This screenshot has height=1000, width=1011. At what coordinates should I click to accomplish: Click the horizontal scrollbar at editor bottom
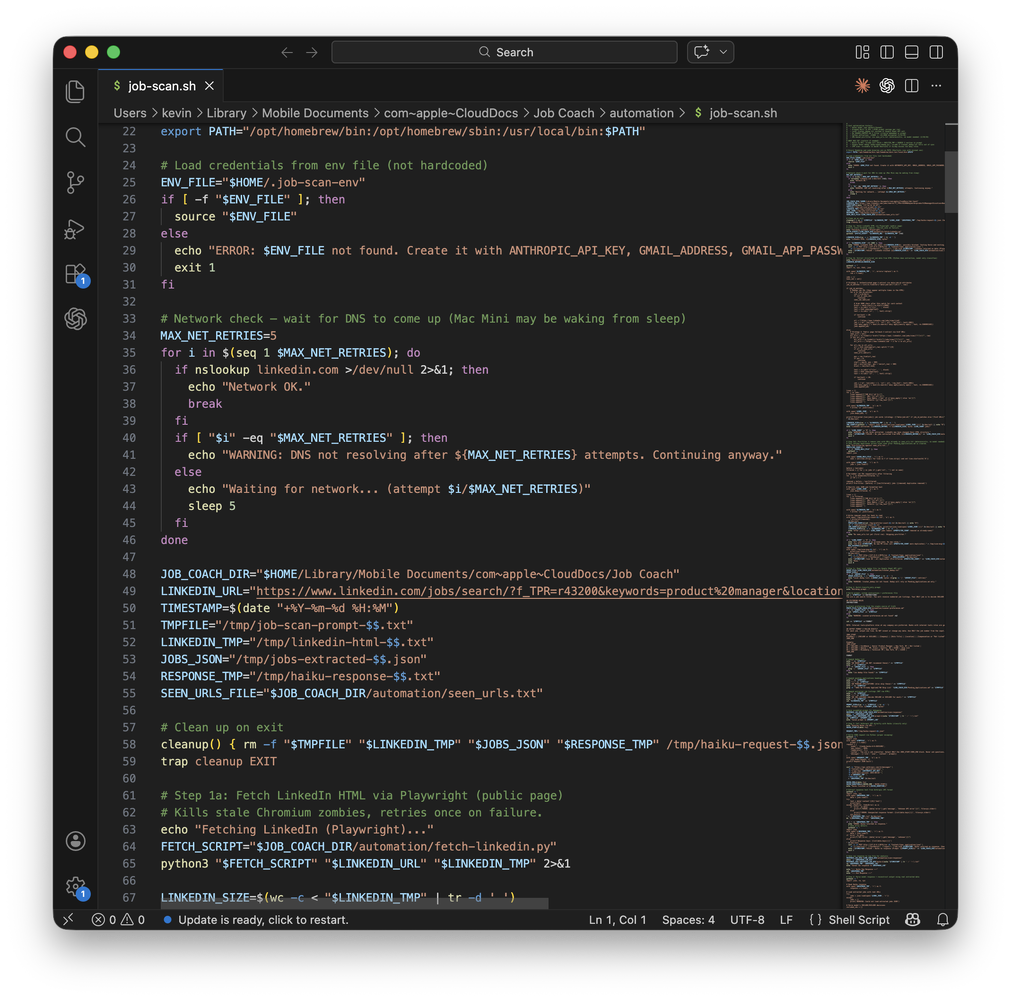pos(355,904)
